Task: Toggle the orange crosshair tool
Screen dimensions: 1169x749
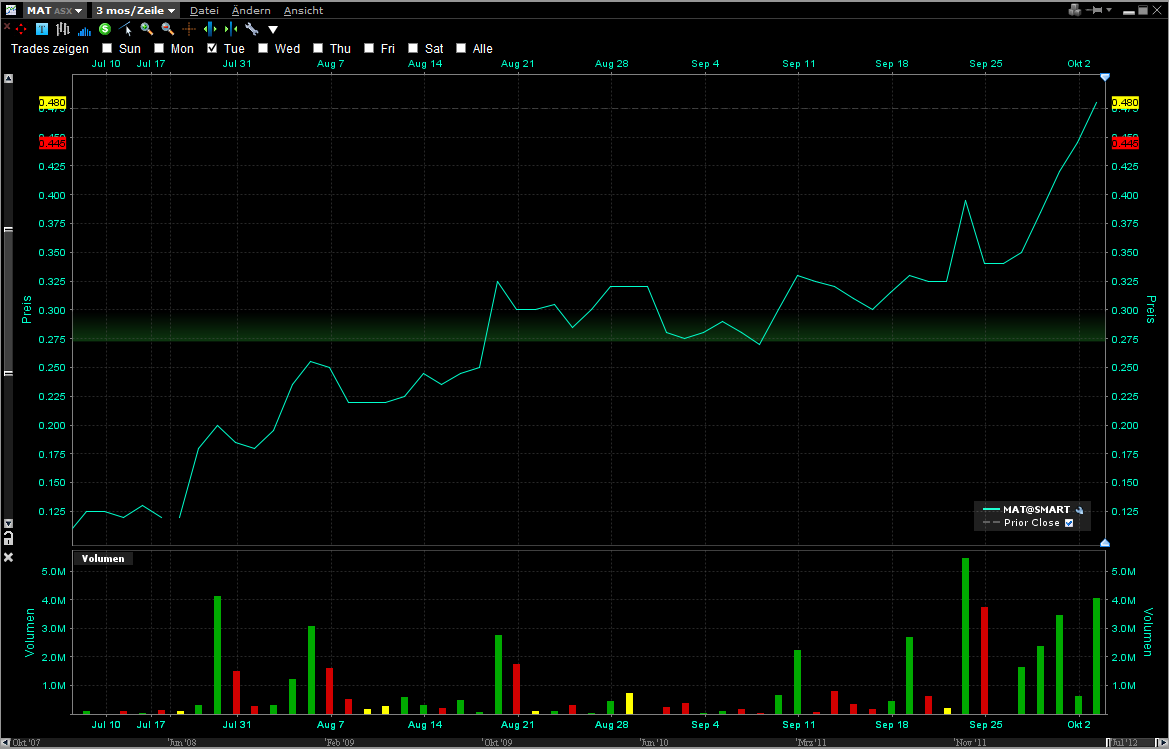Action: [189, 29]
